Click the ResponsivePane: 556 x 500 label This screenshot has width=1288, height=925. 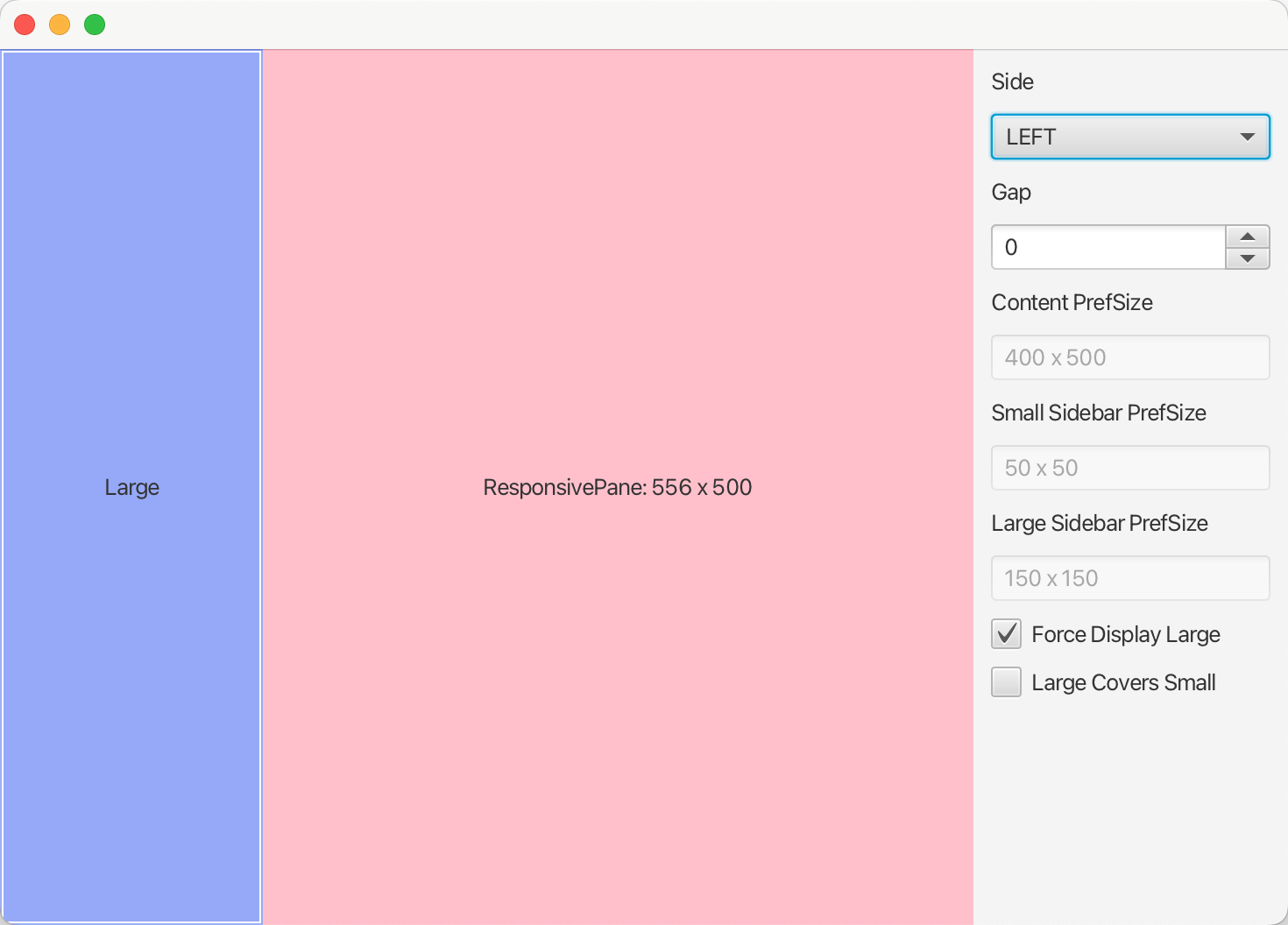(618, 487)
